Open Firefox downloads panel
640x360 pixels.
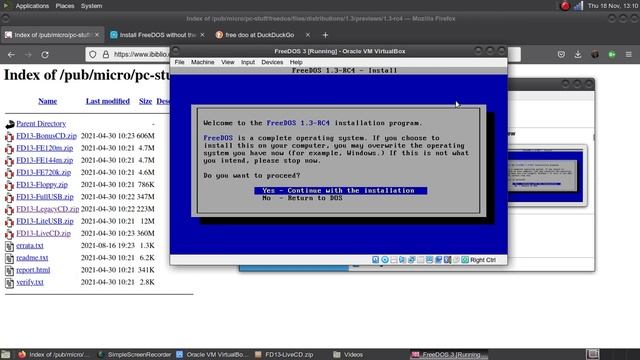coord(578,54)
